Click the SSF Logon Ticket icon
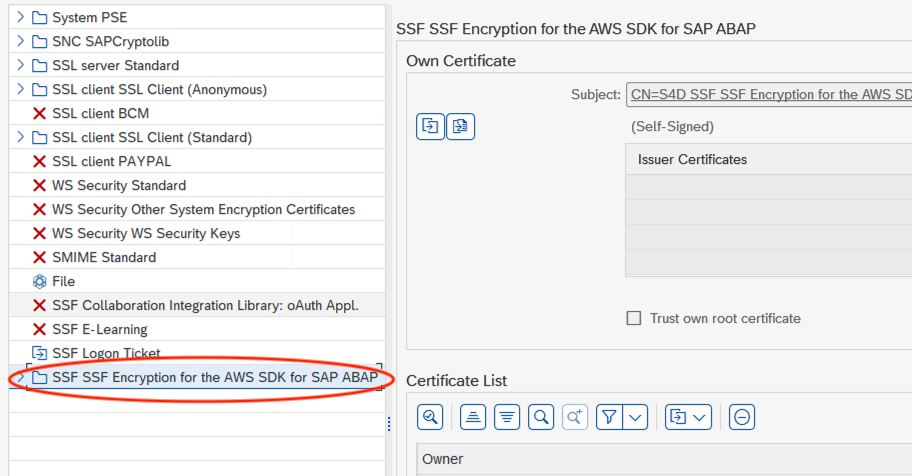Screen dimensions: 912x476 click(x=40, y=353)
